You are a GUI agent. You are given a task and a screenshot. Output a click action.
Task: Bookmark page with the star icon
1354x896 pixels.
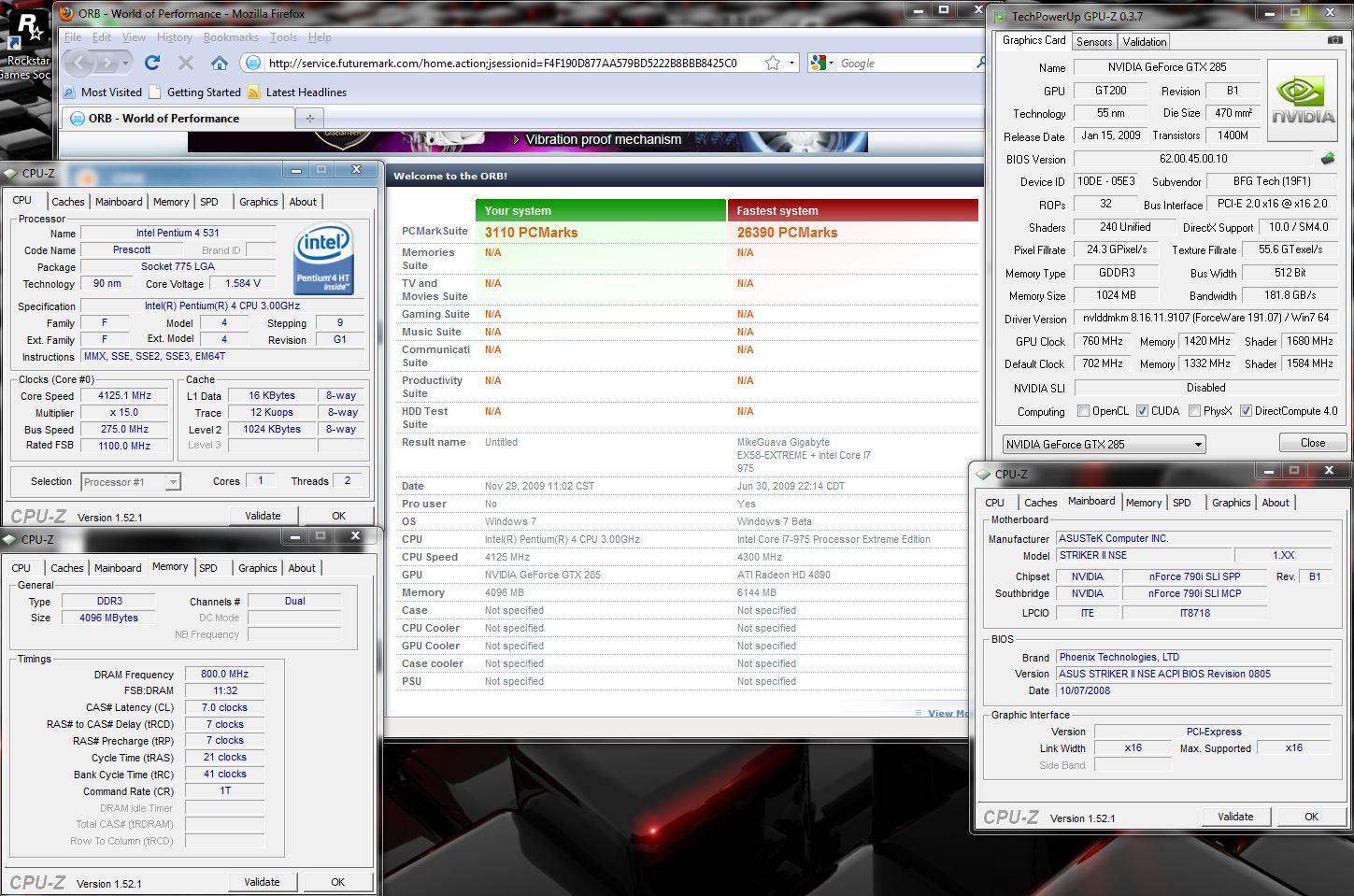773,63
